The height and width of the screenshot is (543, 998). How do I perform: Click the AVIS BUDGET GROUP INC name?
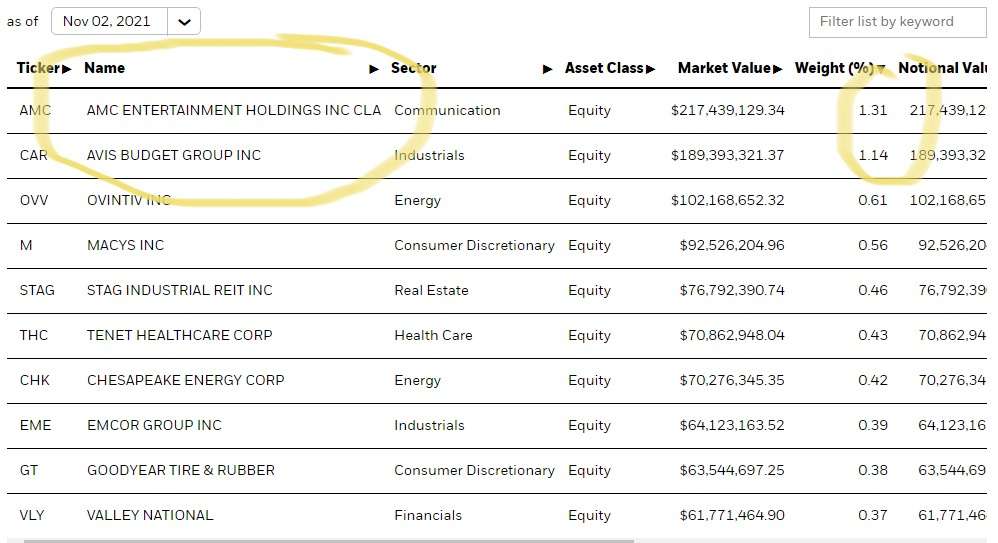pyautogui.click(x=174, y=155)
